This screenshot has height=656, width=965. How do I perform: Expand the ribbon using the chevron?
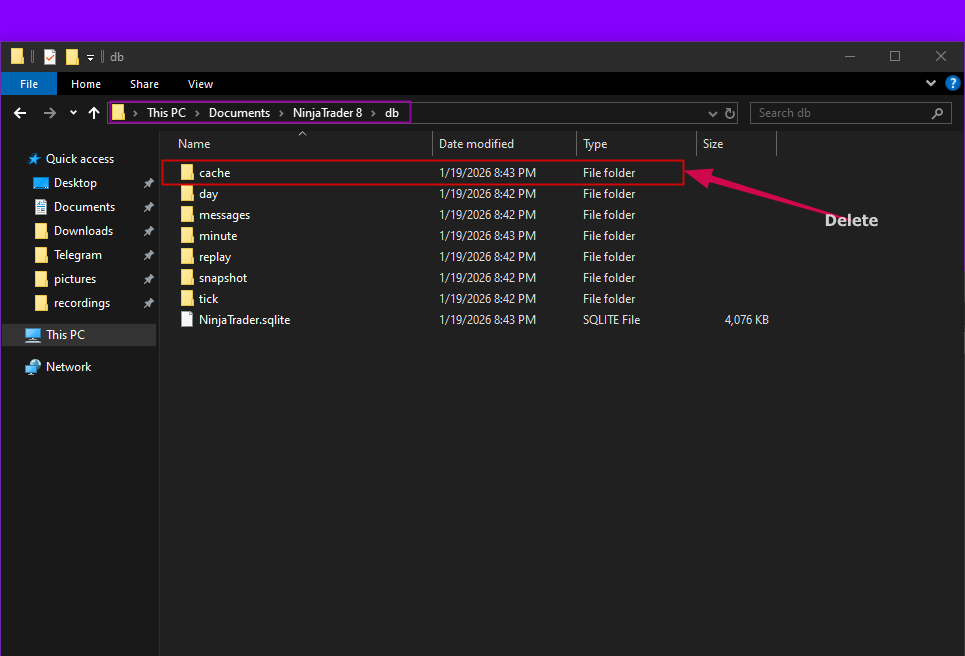930,84
